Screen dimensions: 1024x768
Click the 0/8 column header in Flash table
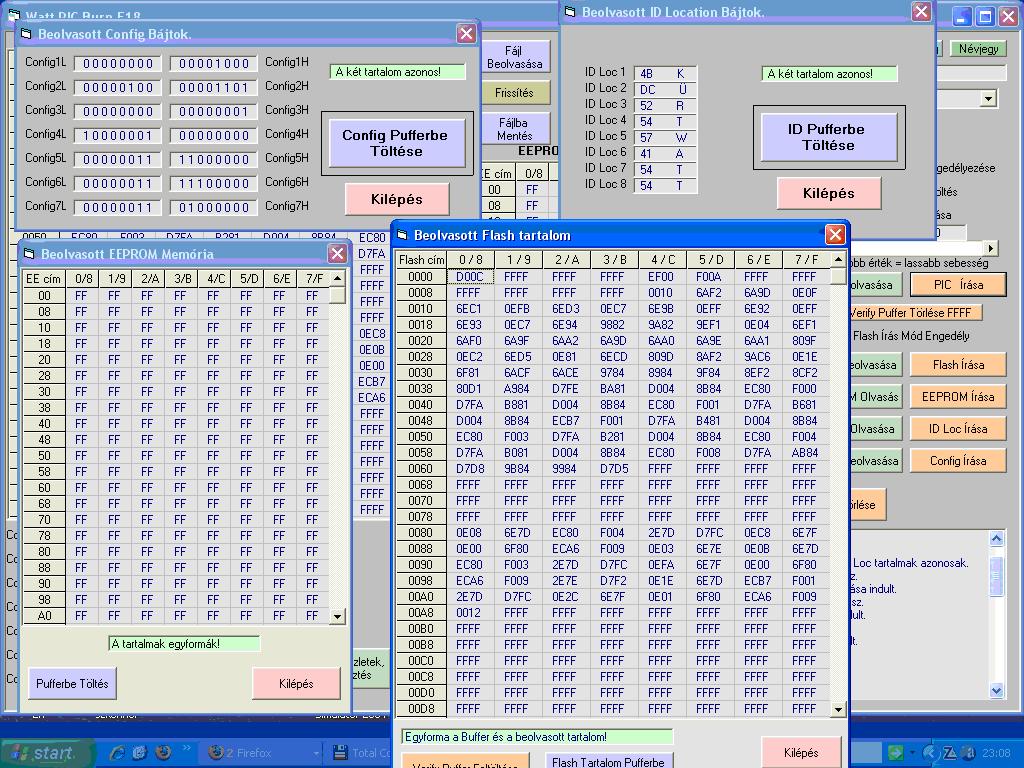[470, 260]
